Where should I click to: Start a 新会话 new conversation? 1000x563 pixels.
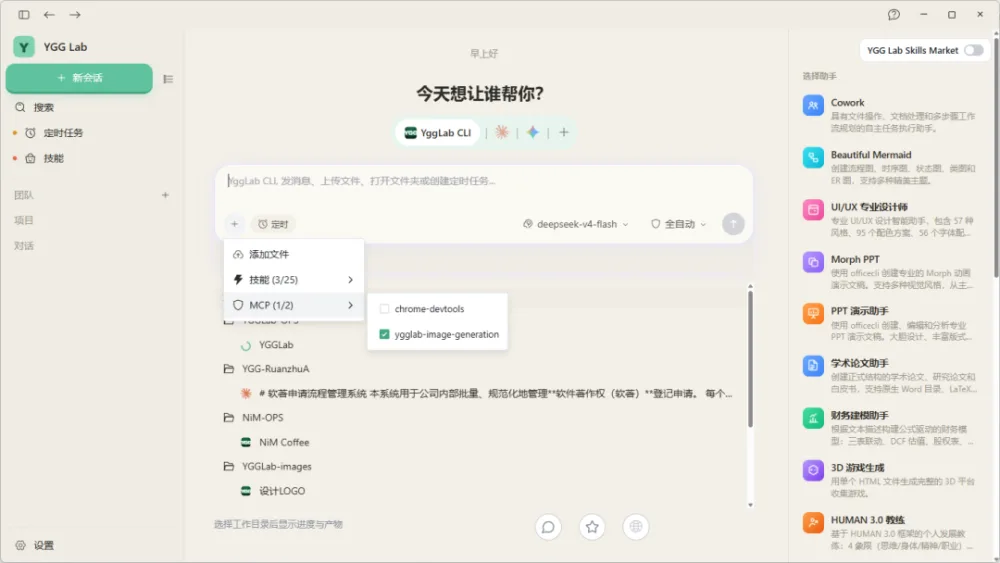click(79, 78)
